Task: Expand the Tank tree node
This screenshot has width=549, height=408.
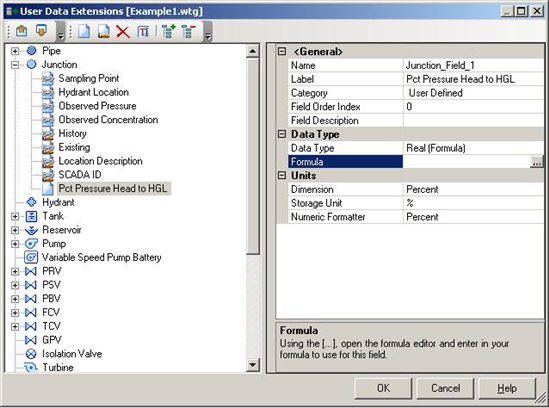Action: 15,216
